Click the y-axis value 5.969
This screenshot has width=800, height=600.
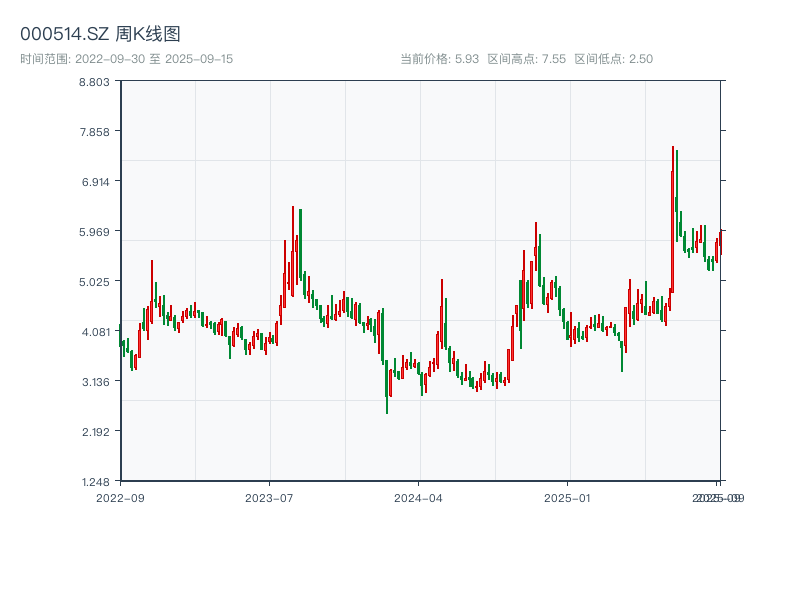click(94, 232)
